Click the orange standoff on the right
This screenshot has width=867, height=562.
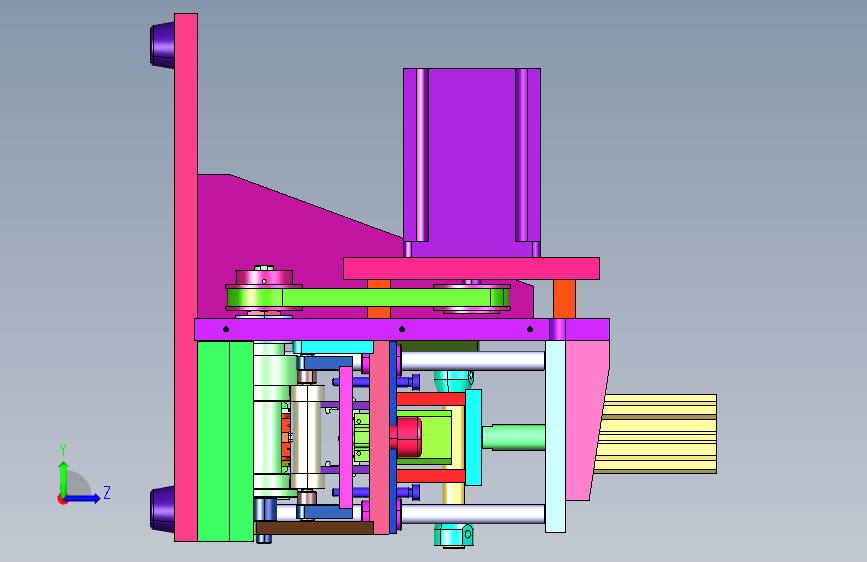pyautogui.click(x=564, y=299)
